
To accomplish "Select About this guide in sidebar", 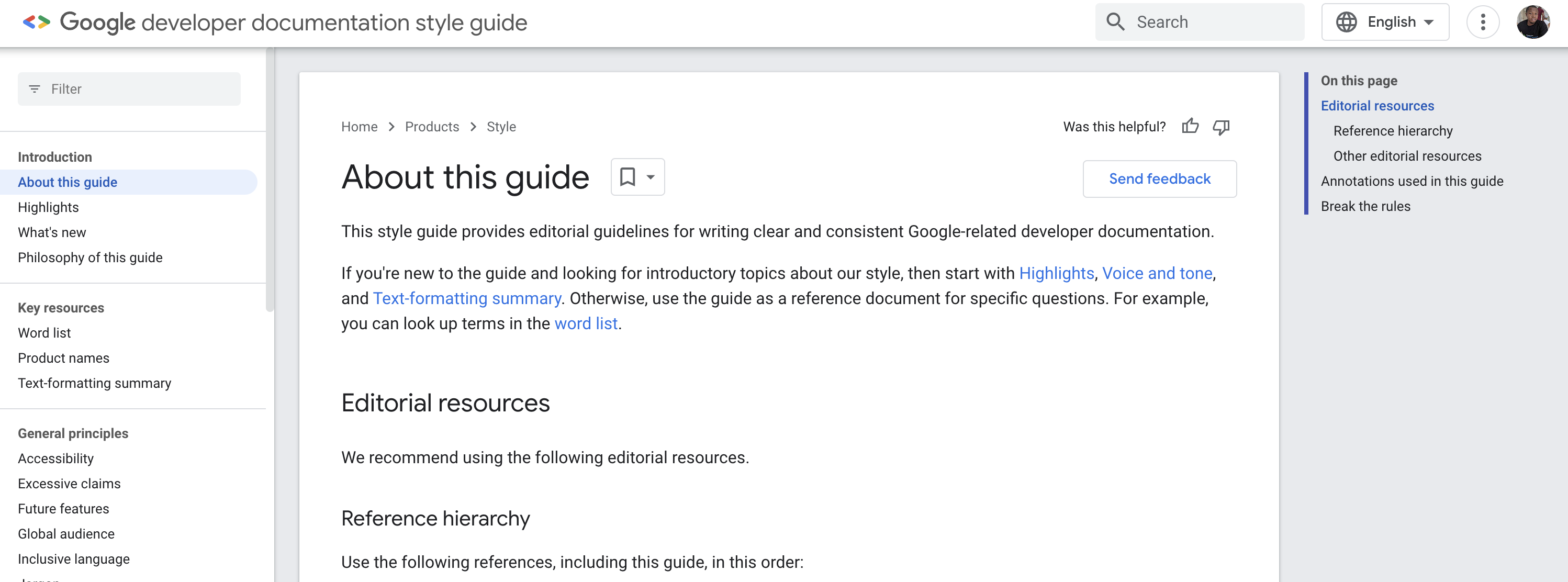I will coord(128,182).
